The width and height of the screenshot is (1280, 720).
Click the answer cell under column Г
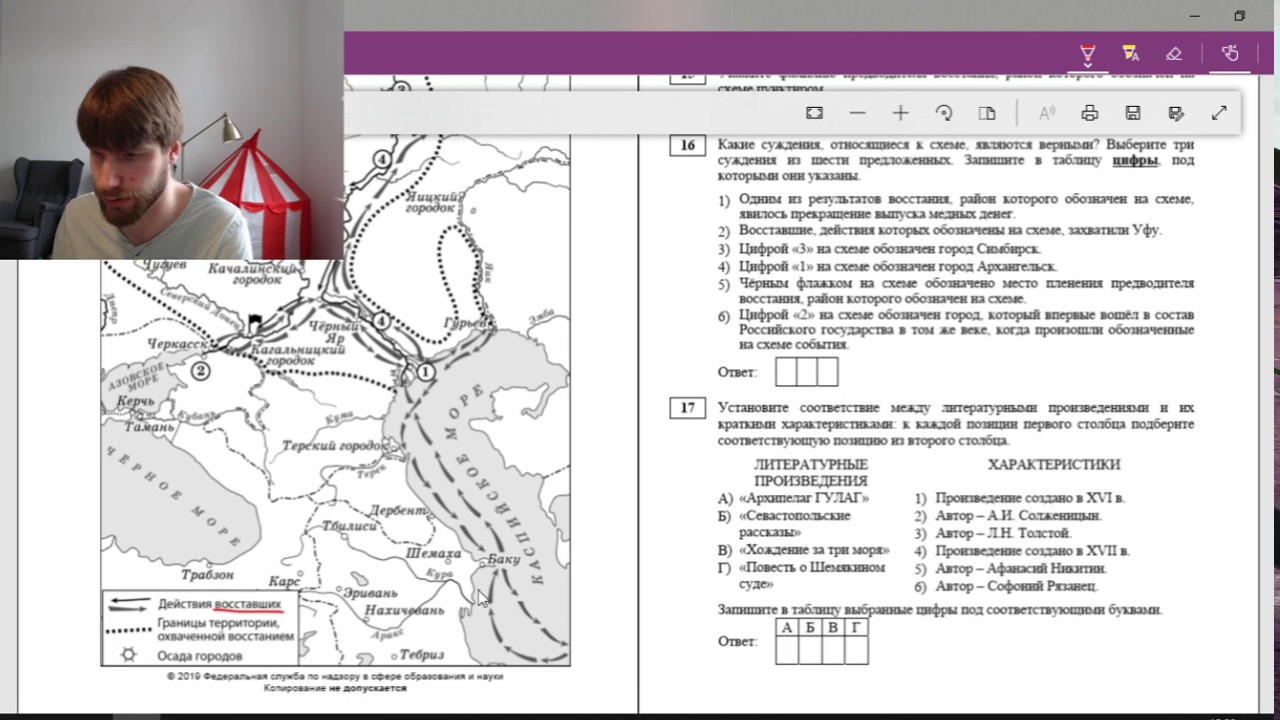tap(856, 650)
